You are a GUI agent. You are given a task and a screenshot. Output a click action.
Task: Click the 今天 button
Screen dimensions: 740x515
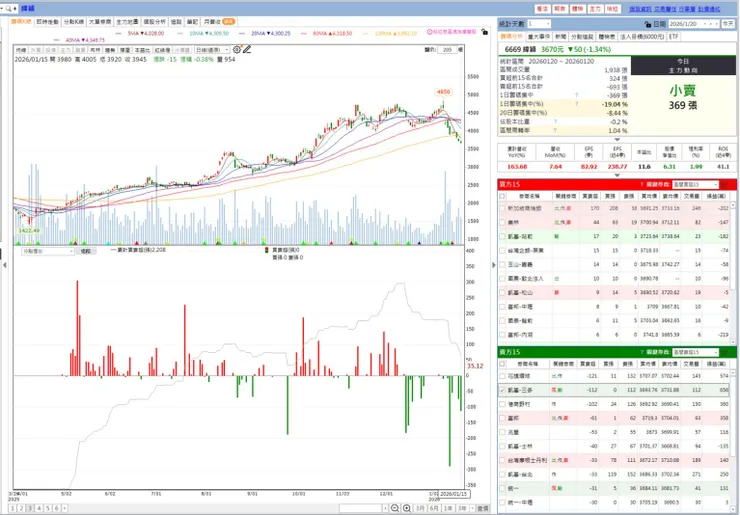click(x=728, y=24)
